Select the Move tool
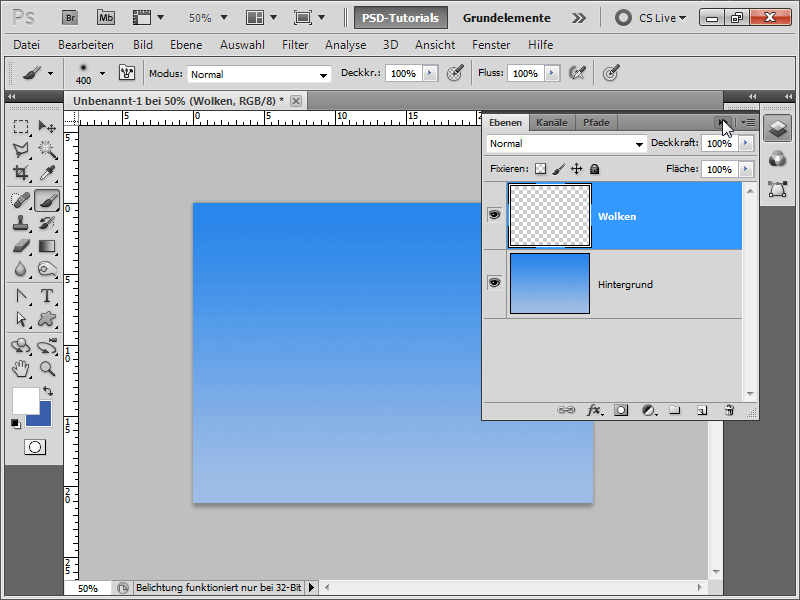The height and width of the screenshot is (600, 800). (x=47, y=126)
